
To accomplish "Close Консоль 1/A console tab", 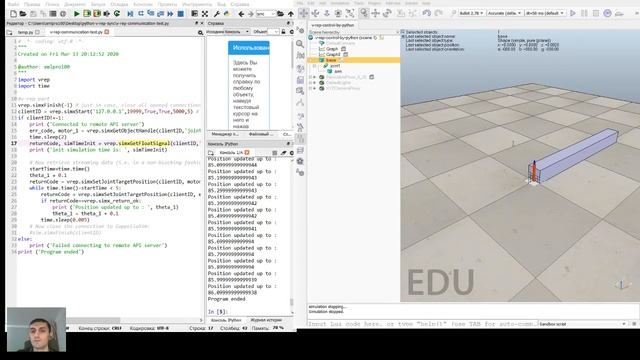I will pos(247,153).
